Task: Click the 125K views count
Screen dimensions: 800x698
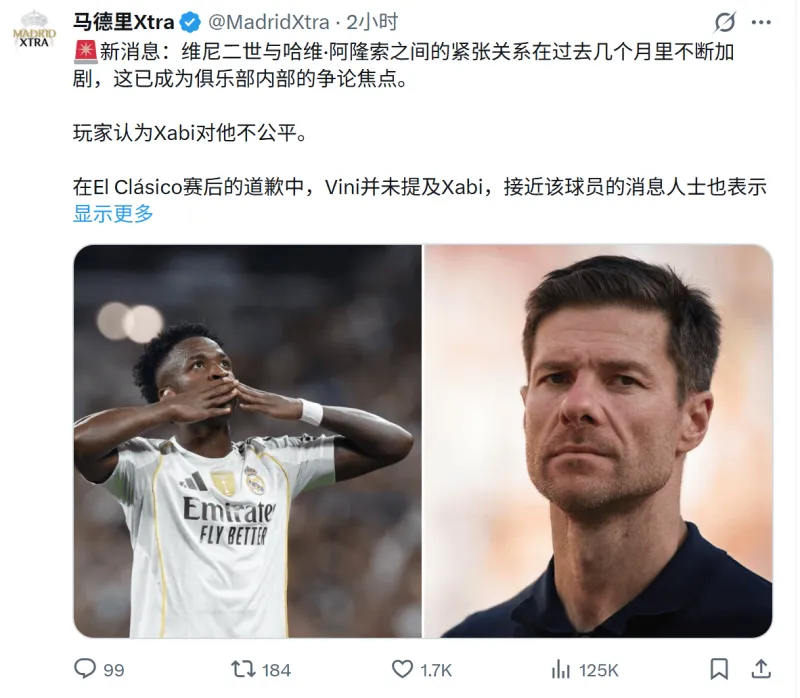Action: click(598, 670)
